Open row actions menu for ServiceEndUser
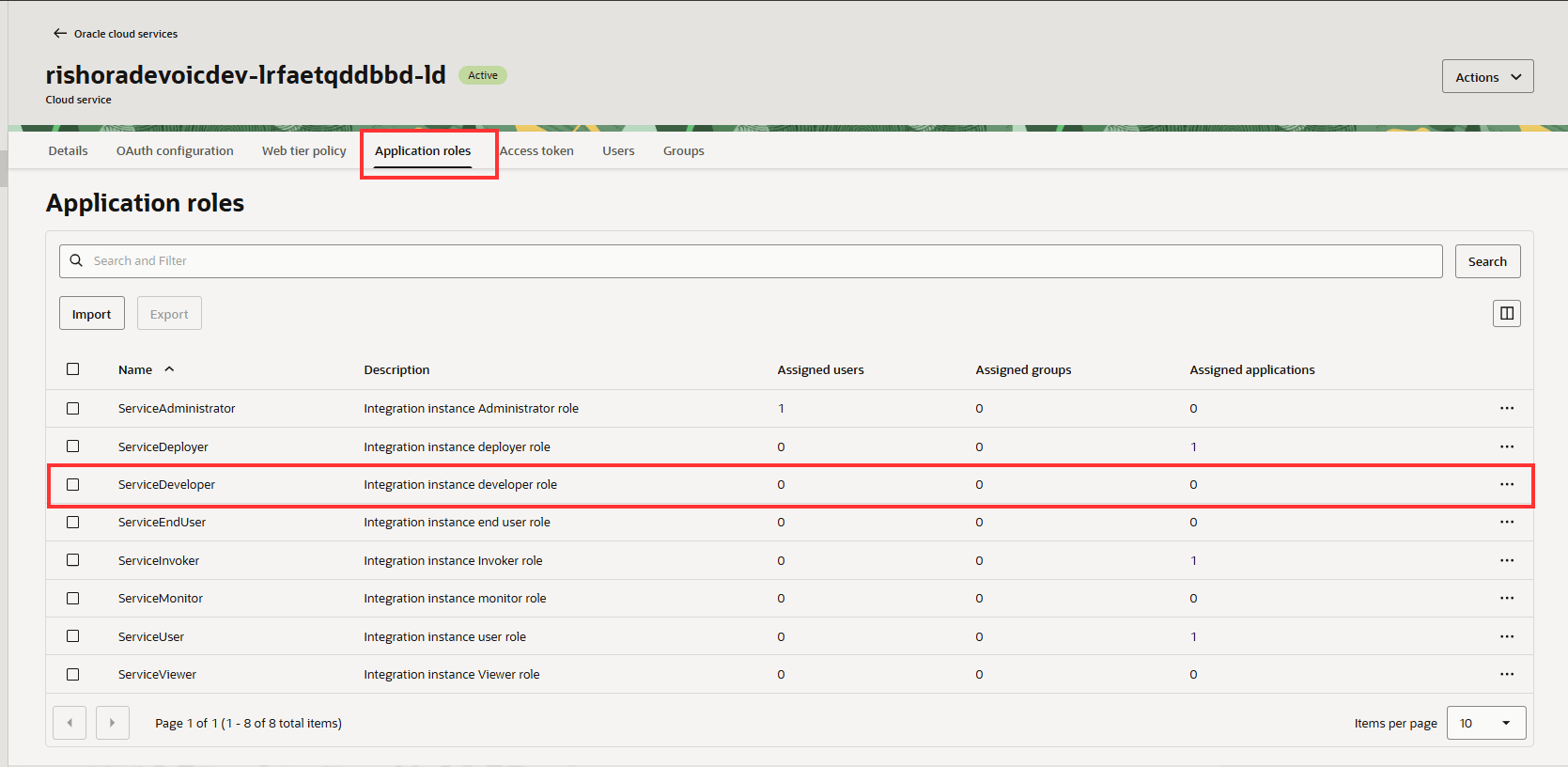The width and height of the screenshot is (1568, 767). [x=1506, y=523]
